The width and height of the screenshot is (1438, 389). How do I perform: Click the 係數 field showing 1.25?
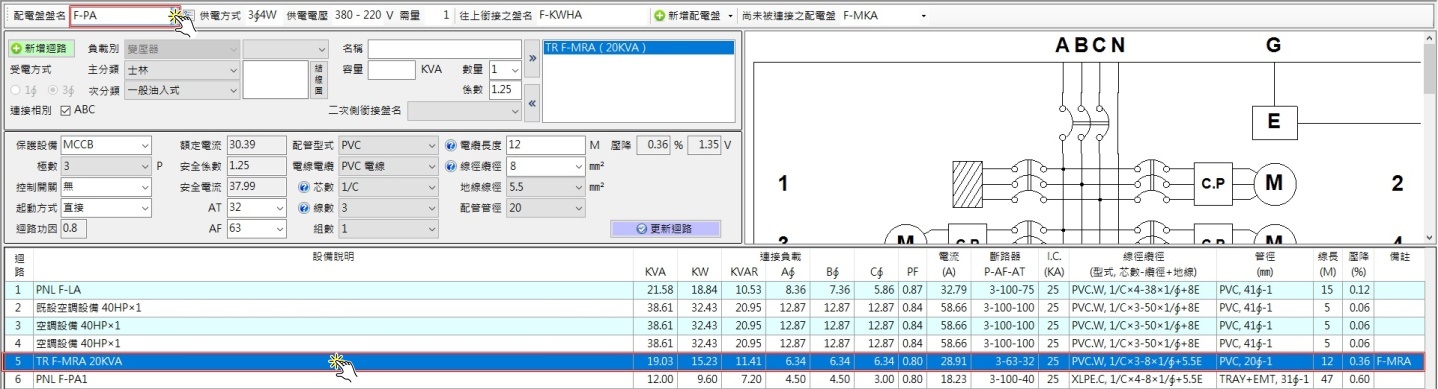506,89
